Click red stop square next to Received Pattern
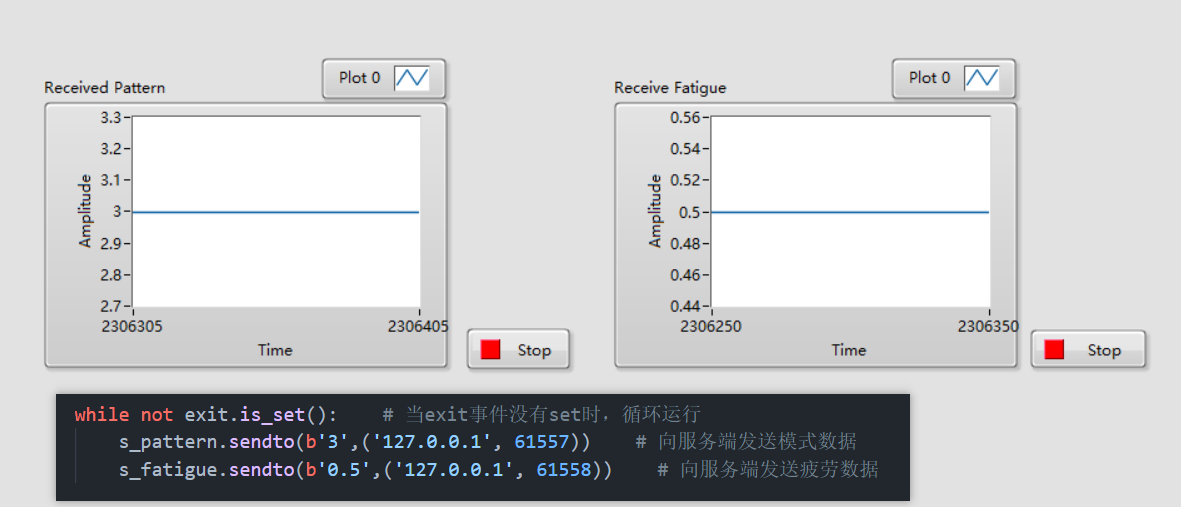This screenshot has height=507, width=1181. point(490,350)
